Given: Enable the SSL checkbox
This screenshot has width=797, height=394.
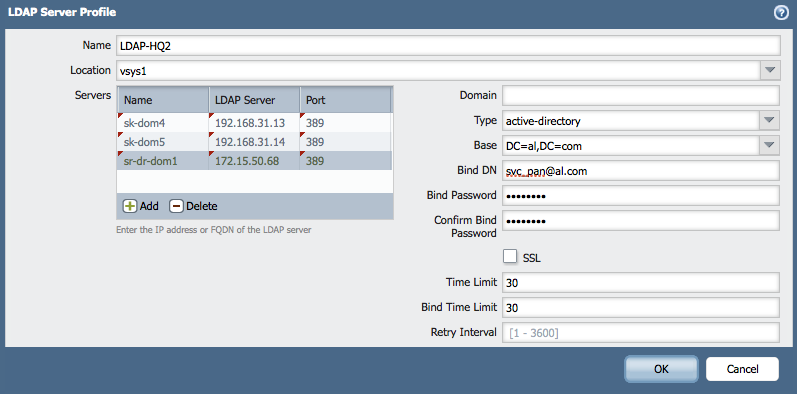Looking at the screenshot, I should (510, 256).
